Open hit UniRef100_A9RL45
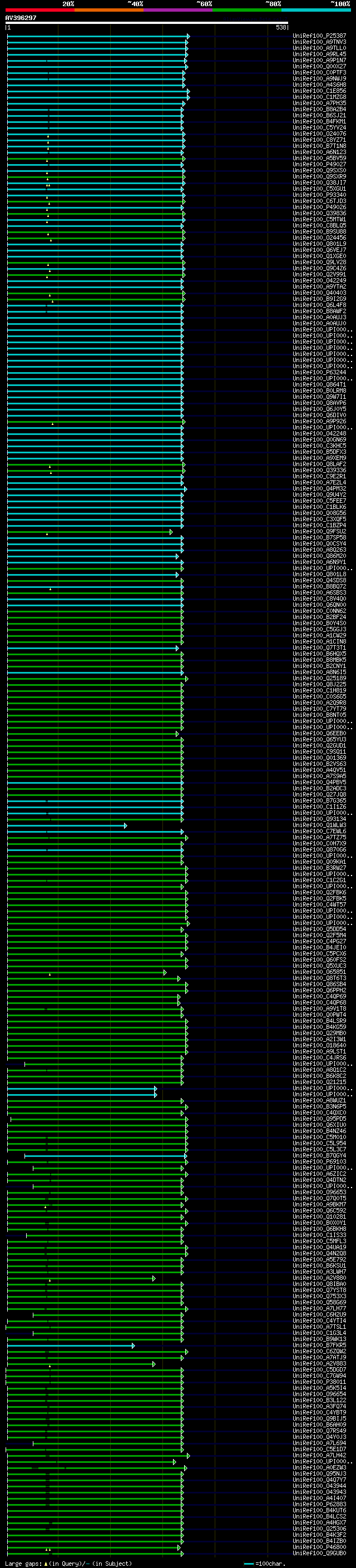Image resolution: width=356 pixels, height=1568 pixels. coord(319,54)
